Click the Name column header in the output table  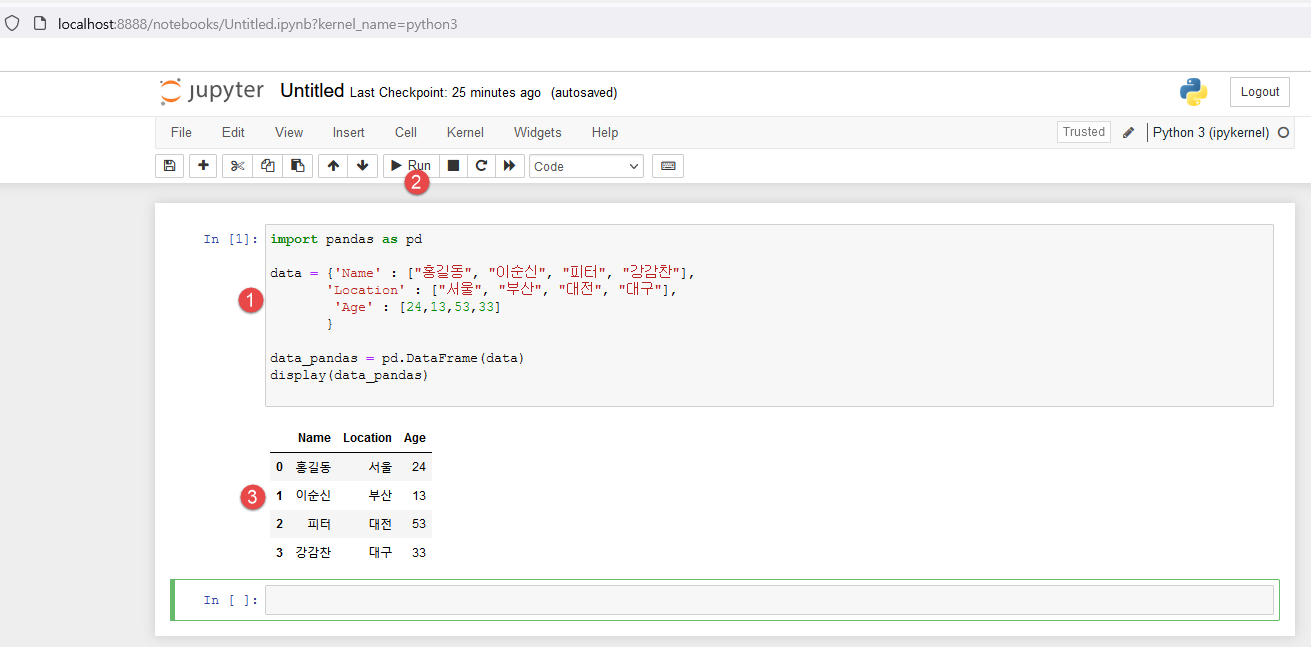click(314, 438)
